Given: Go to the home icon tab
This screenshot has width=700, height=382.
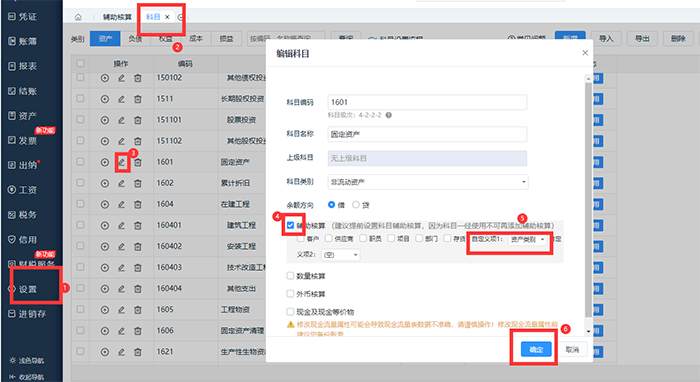Looking at the screenshot, I should coord(78,17).
